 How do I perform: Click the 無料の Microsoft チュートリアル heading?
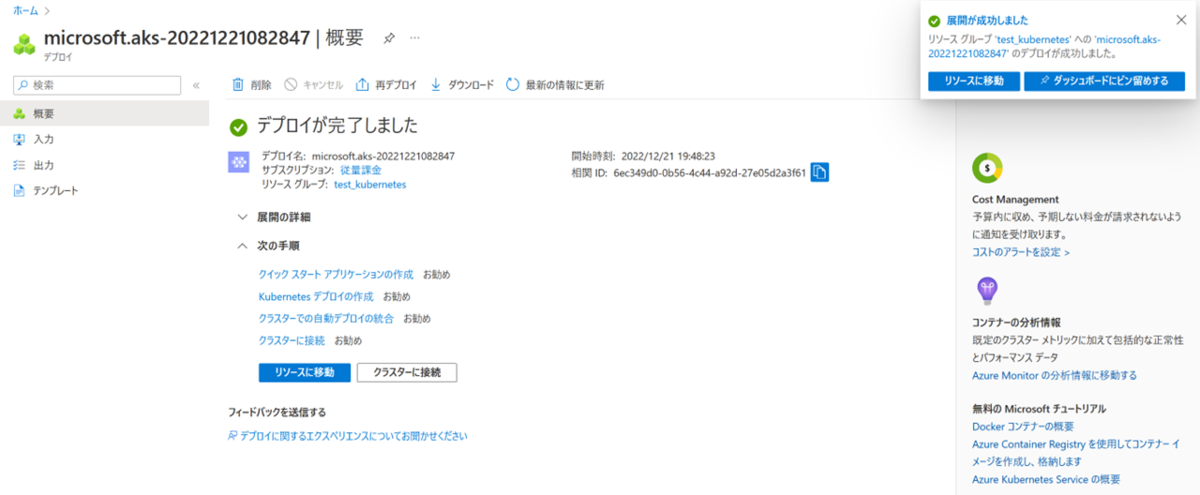1039,409
